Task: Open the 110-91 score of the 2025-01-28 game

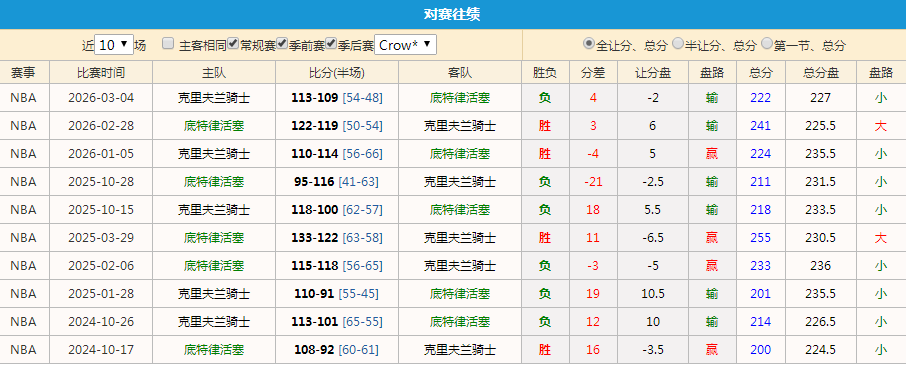Action: click(x=314, y=294)
